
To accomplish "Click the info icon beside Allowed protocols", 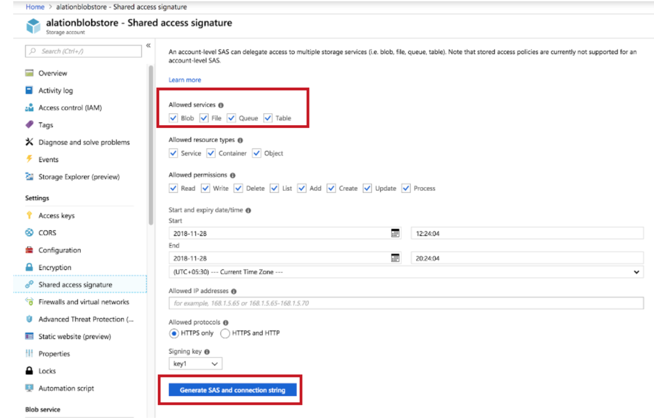I will coord(226,322).
